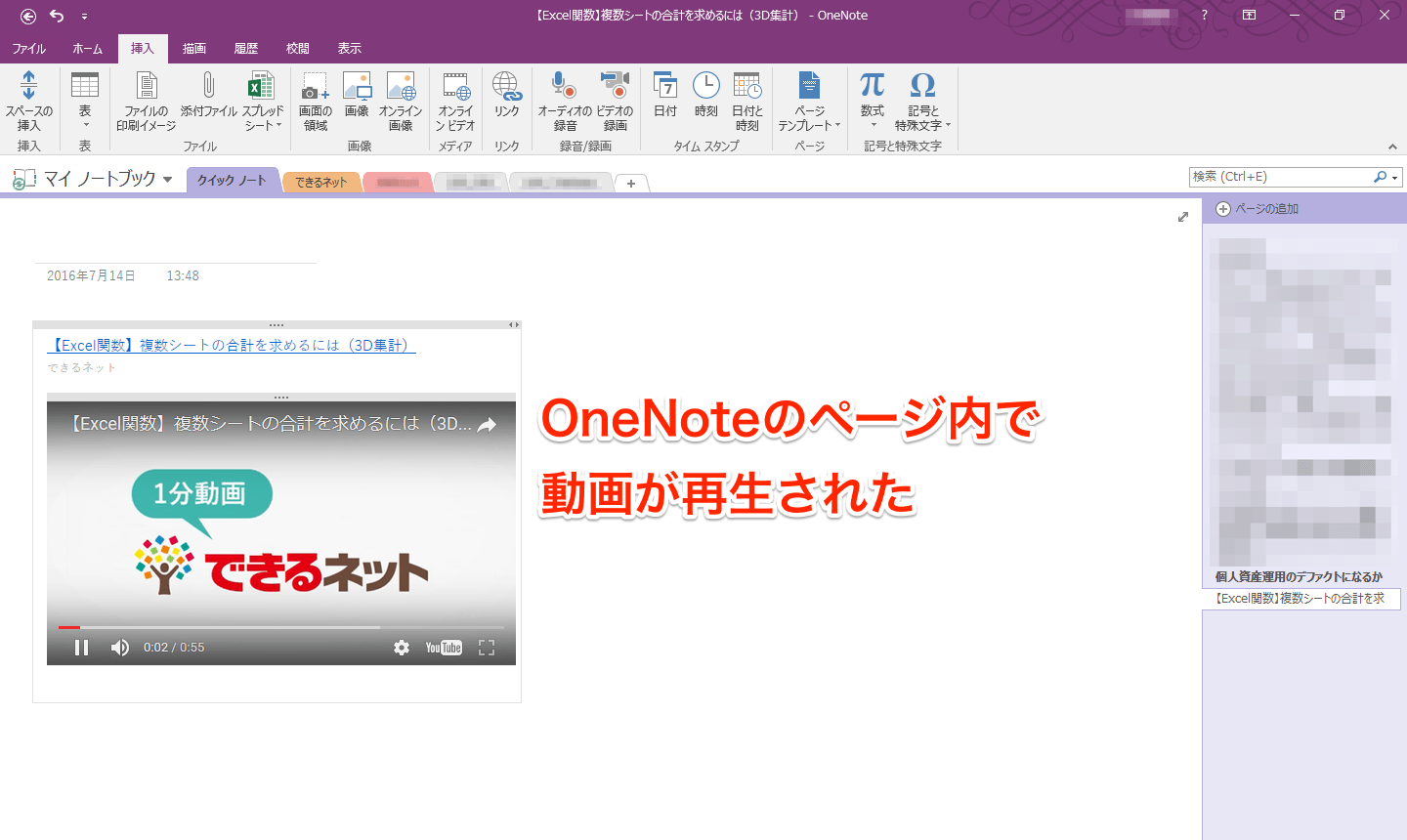
Task: Open the Excel Spreadsheet dropdown
Action: coord(262,101)
